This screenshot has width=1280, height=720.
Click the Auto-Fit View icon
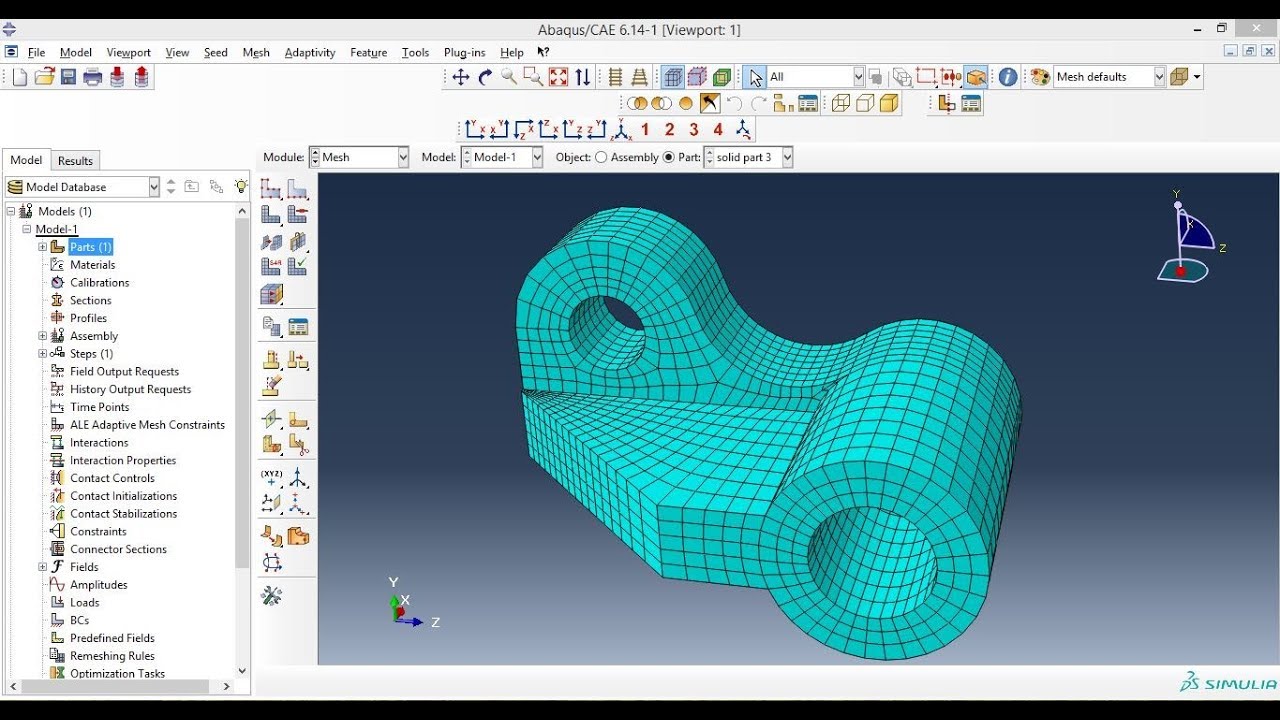click(558, 77)
